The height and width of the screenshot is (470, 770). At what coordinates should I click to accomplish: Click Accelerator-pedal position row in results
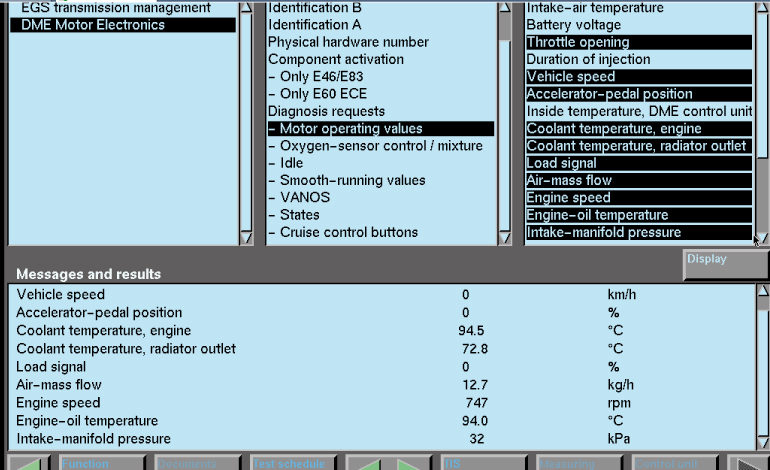381,312
